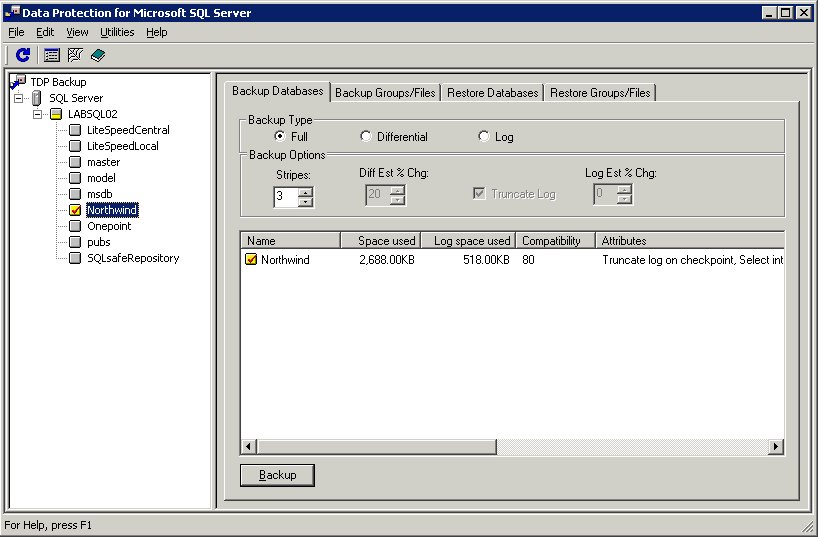This screenshot has height=537, width=820.
Task: Open the green help book icon
Action: (x=98, y=55)
